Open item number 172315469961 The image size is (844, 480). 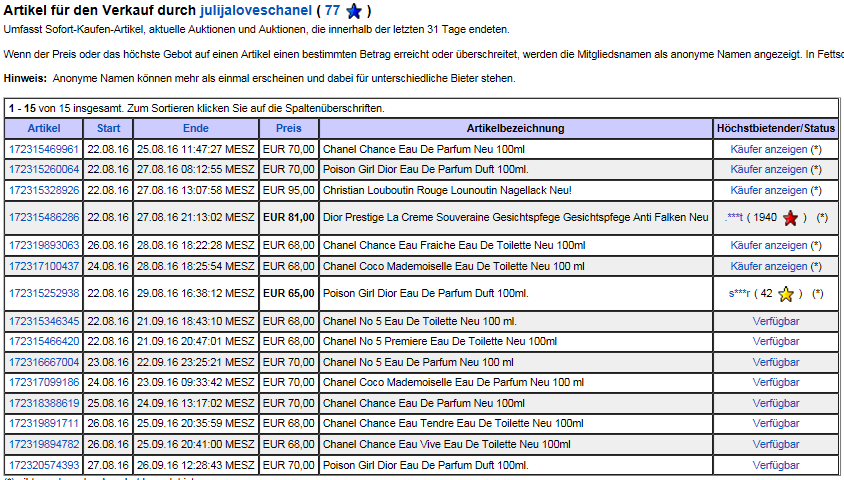[x=44, y=149]
